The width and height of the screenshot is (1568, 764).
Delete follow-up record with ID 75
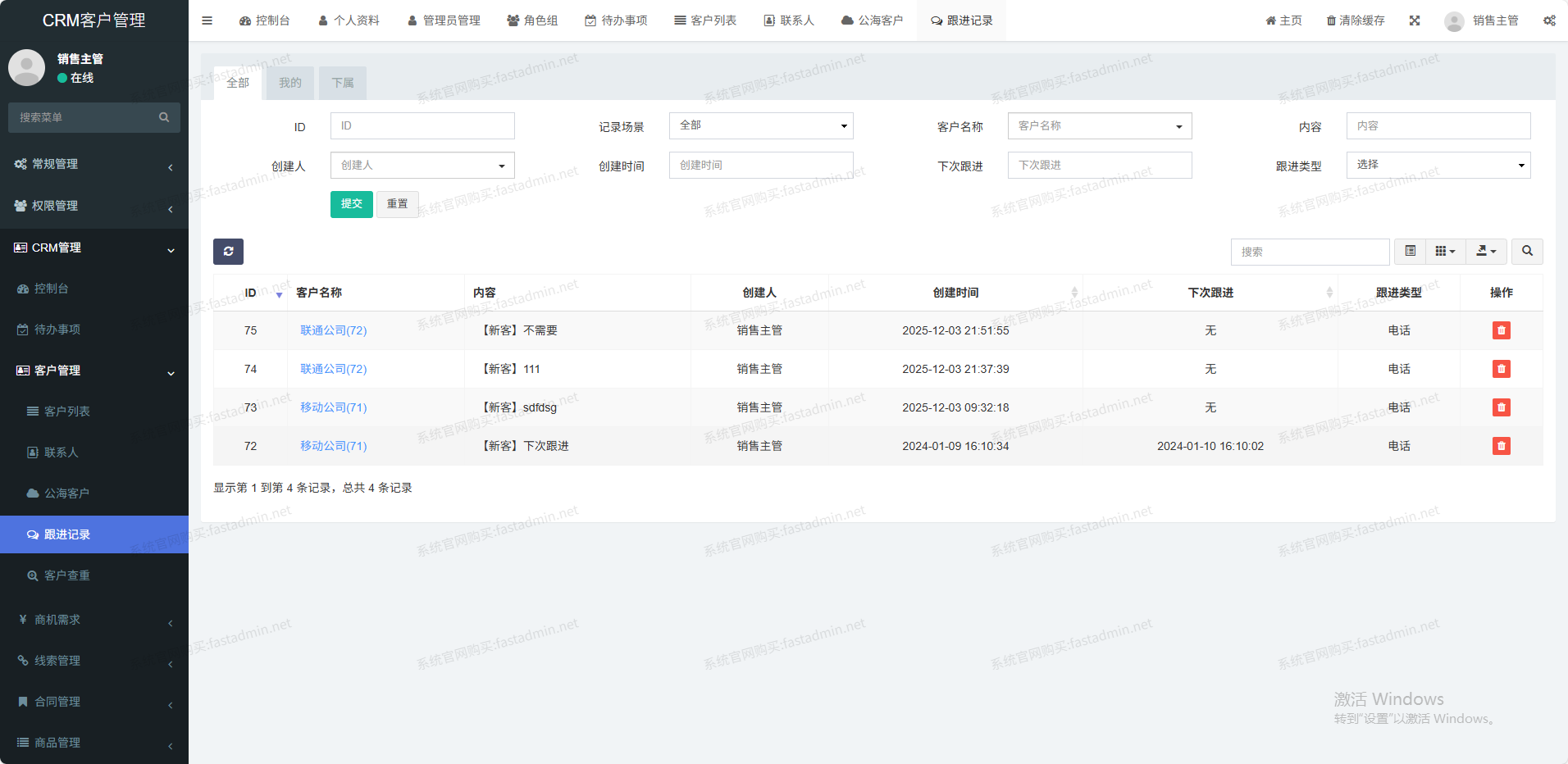(1501, 330)
